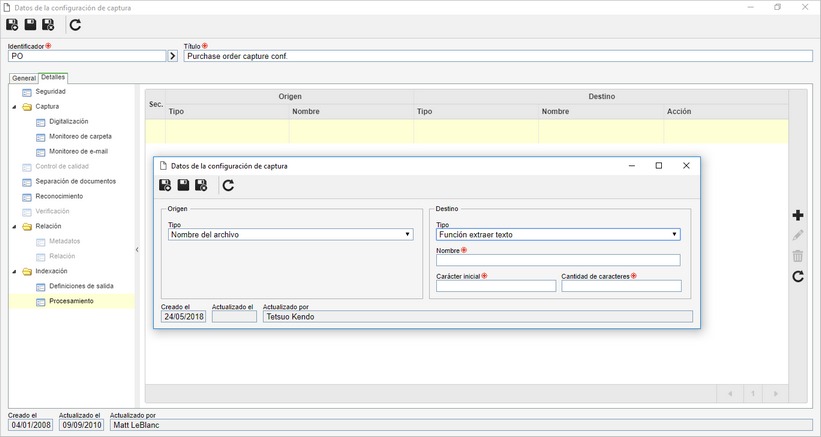Click Save and Exit icon in dialog toolbar

click(x=201, y=185)
